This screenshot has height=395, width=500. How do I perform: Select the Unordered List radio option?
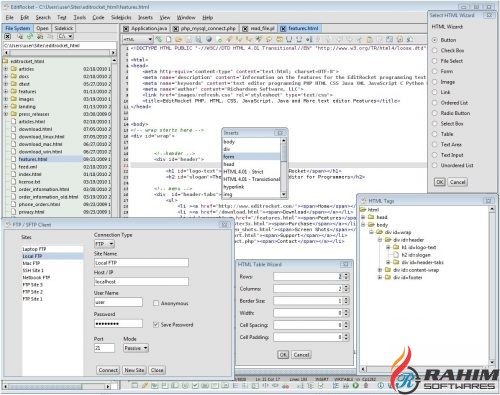pos(435,165)
